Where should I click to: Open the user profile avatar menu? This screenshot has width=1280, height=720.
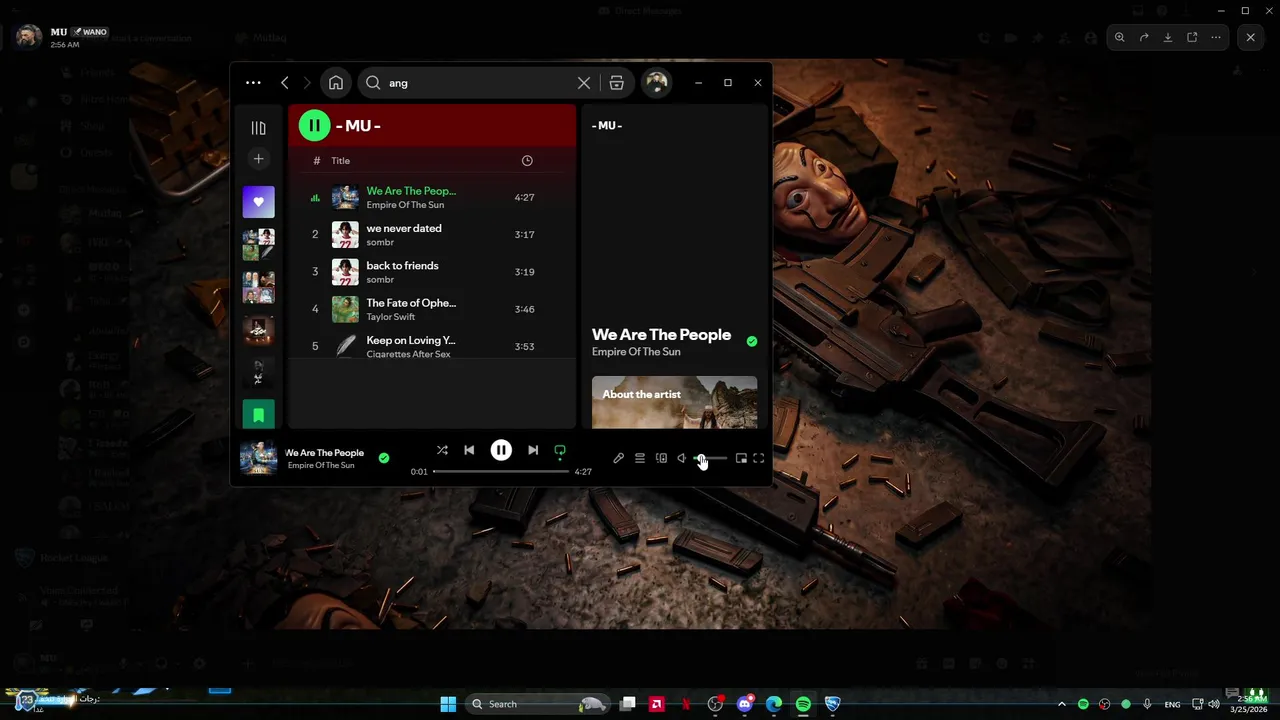(656, 83)
